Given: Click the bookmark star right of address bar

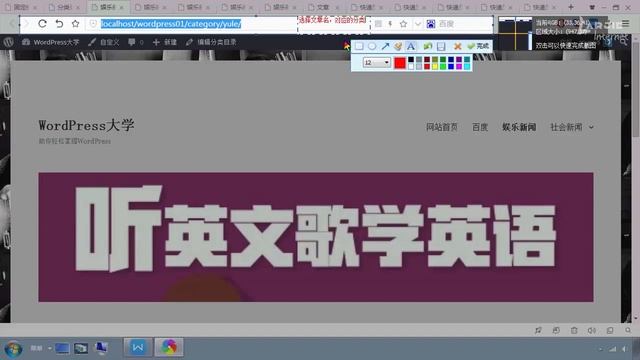Looking at the screenshot, I should click(403, 24).
